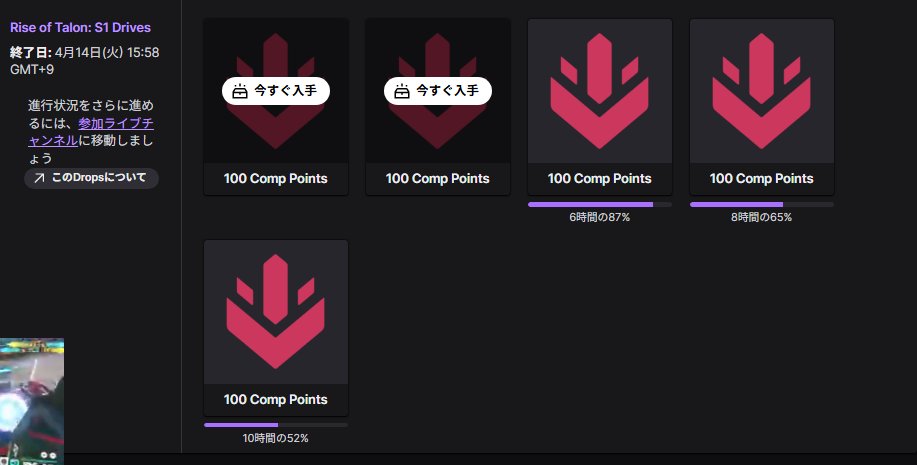The width and height of the screenshot is (917, 465).
Task: Click 100 Comp Points label under the second claimable card
Action: click(437, 178)
